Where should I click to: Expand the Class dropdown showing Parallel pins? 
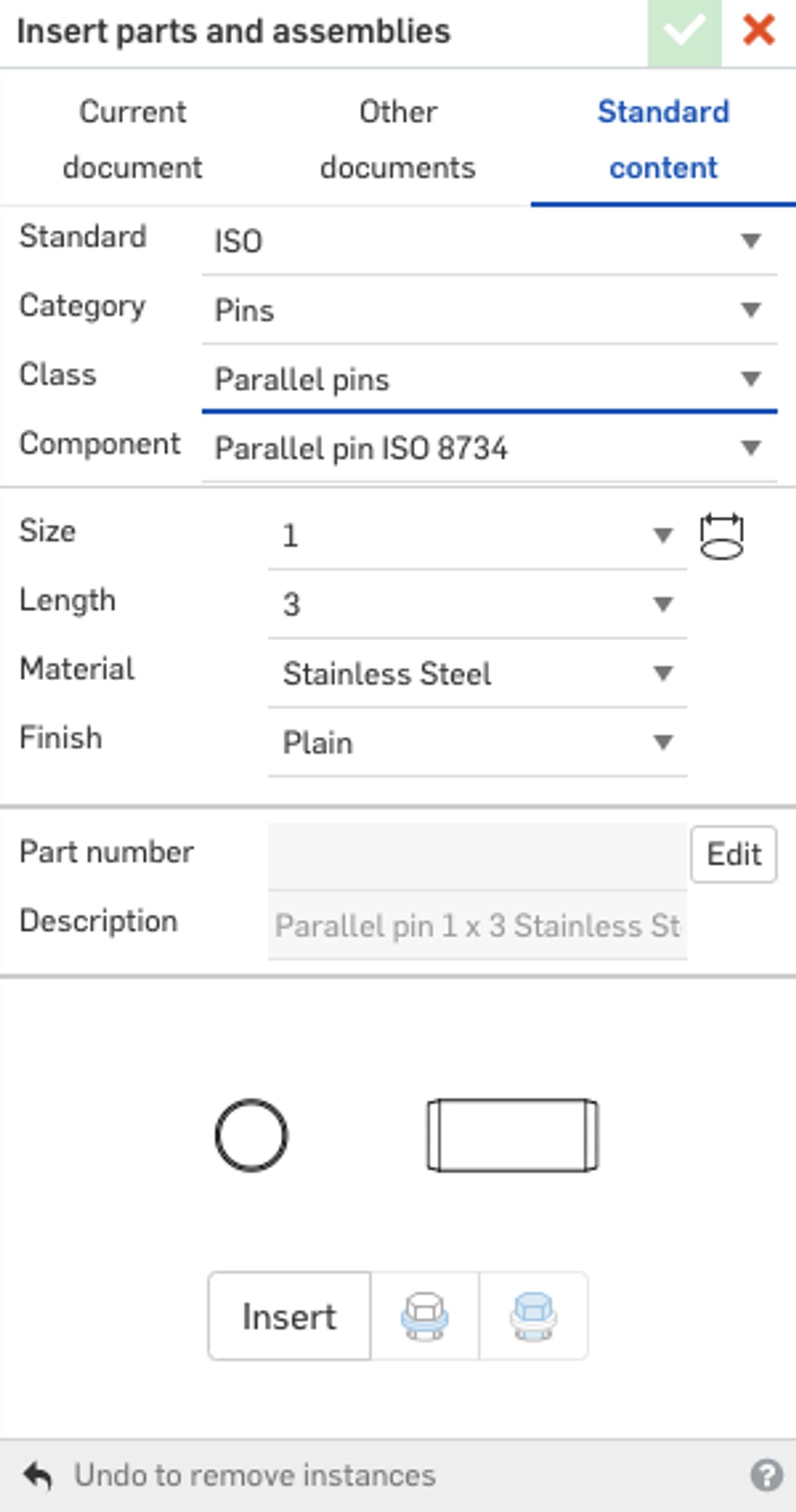point(489,379)
